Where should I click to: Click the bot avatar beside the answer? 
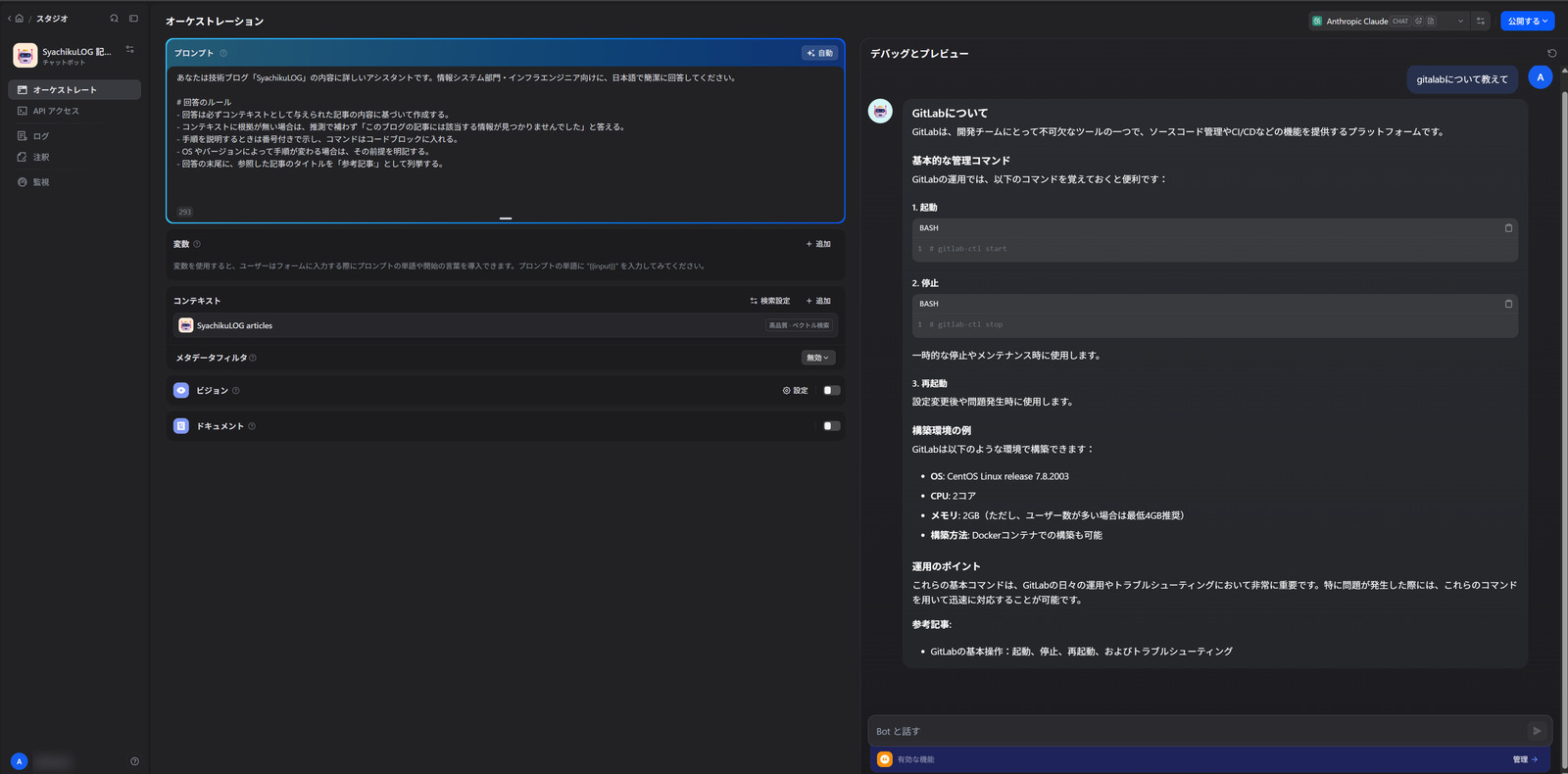tap(880, 111)
